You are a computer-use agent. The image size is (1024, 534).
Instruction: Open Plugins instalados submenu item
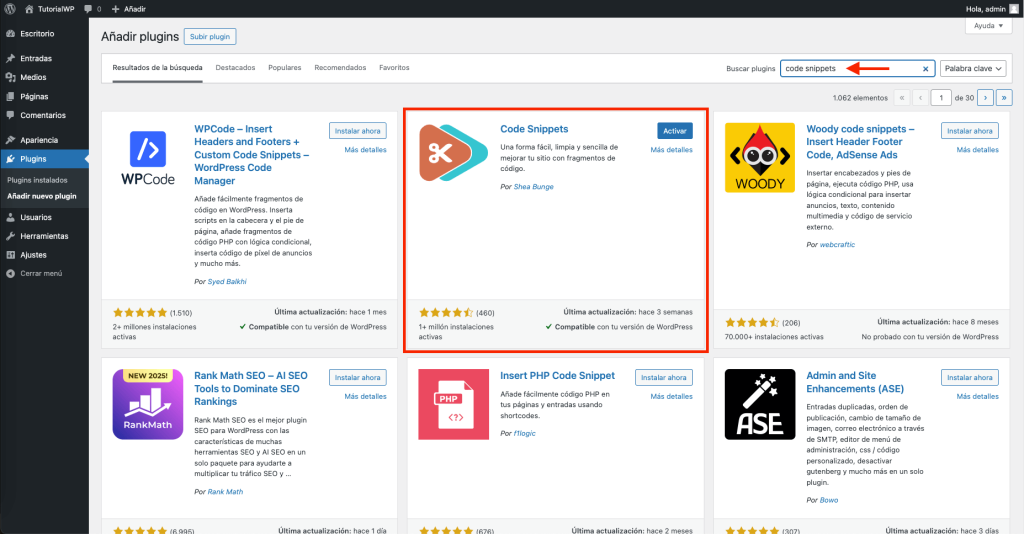[x=37, y=180]
